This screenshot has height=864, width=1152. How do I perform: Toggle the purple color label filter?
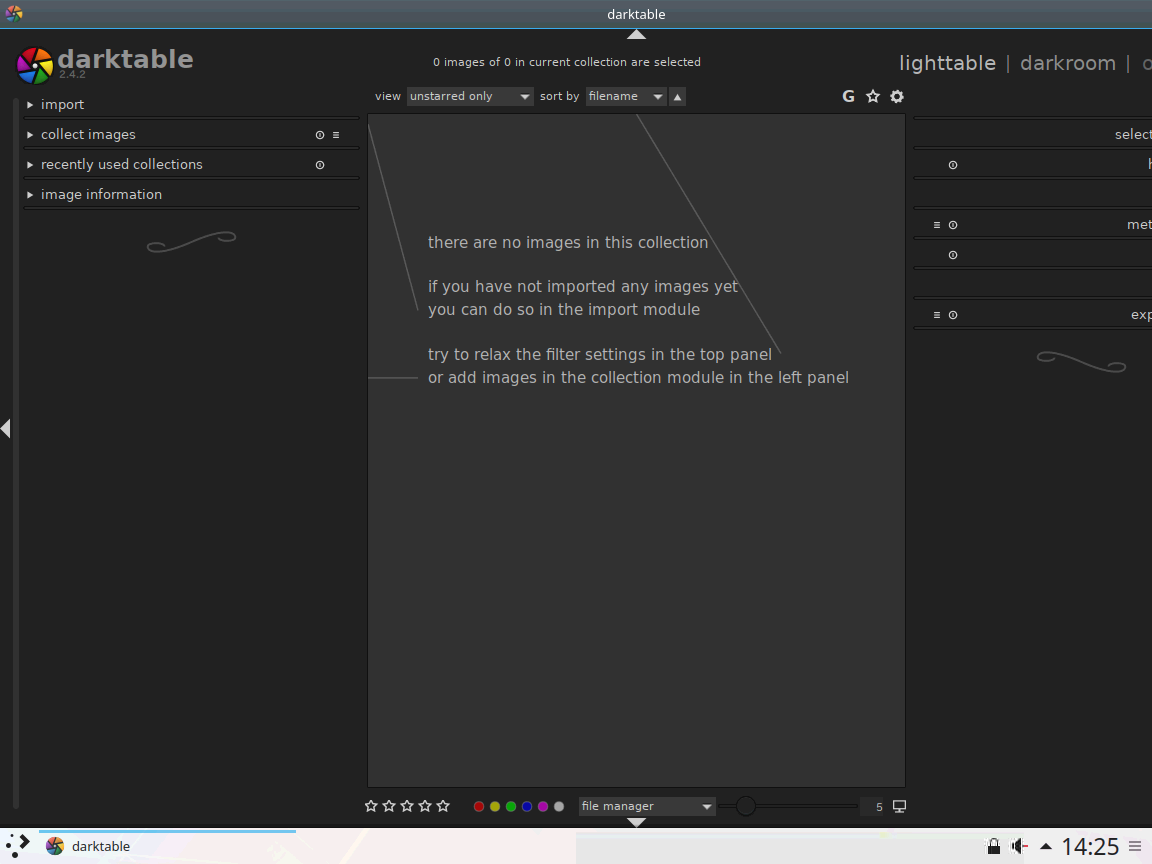coord(542,806)
